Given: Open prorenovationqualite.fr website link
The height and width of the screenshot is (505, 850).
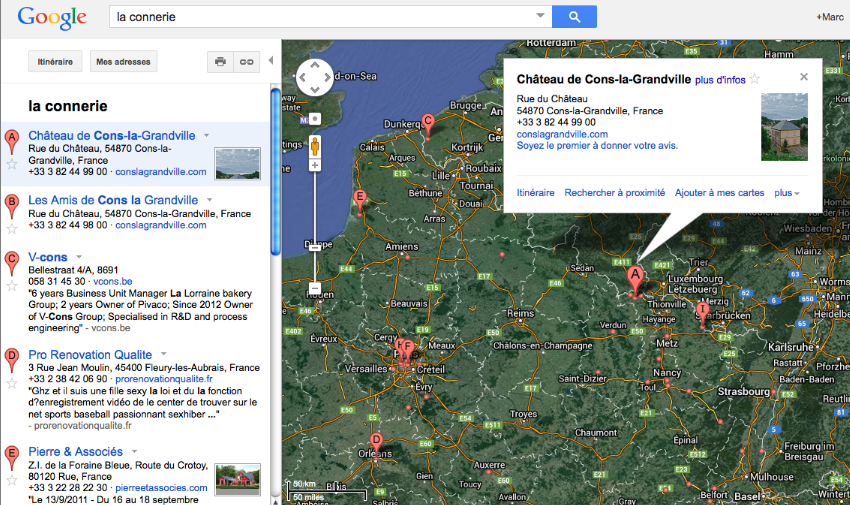Looking at the screenshot, I should coord(164,379).
